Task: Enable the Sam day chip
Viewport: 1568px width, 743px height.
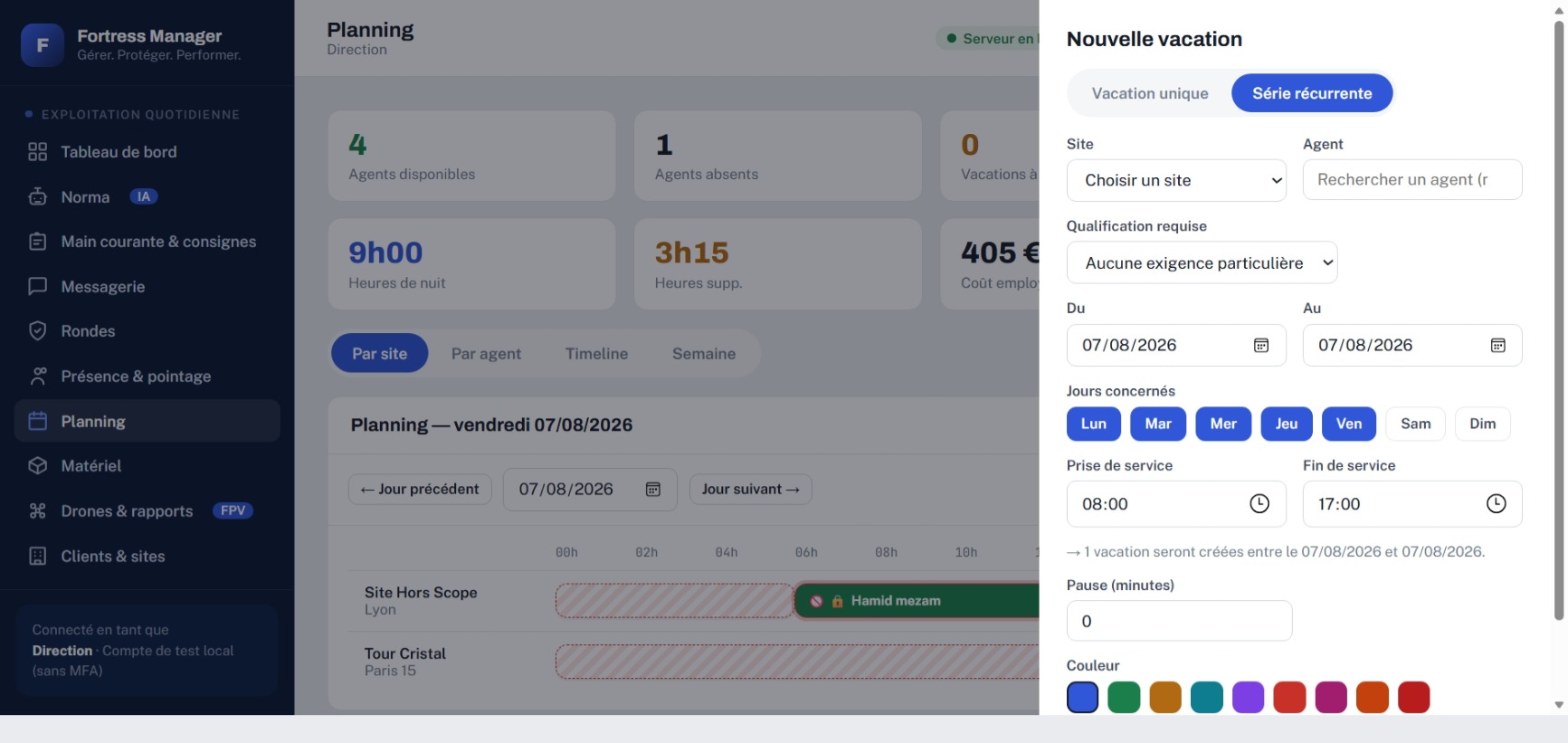Action: (1416, 424)
